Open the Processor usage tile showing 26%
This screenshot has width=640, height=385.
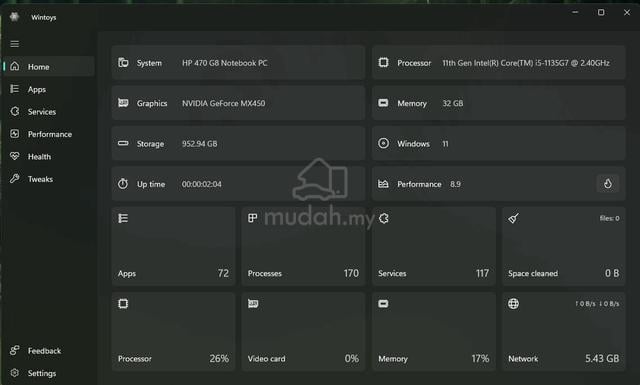173,332
